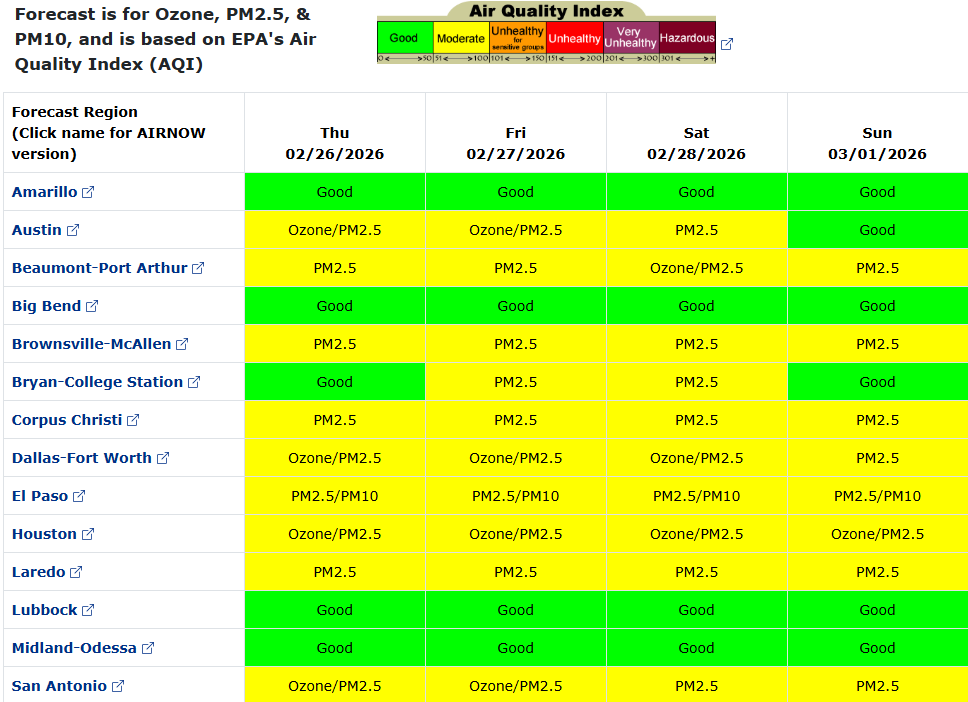968x702 pixels.
Task: Click Amarillo's Thursday Good forecast cell
Action: click(x=335, y=192)
